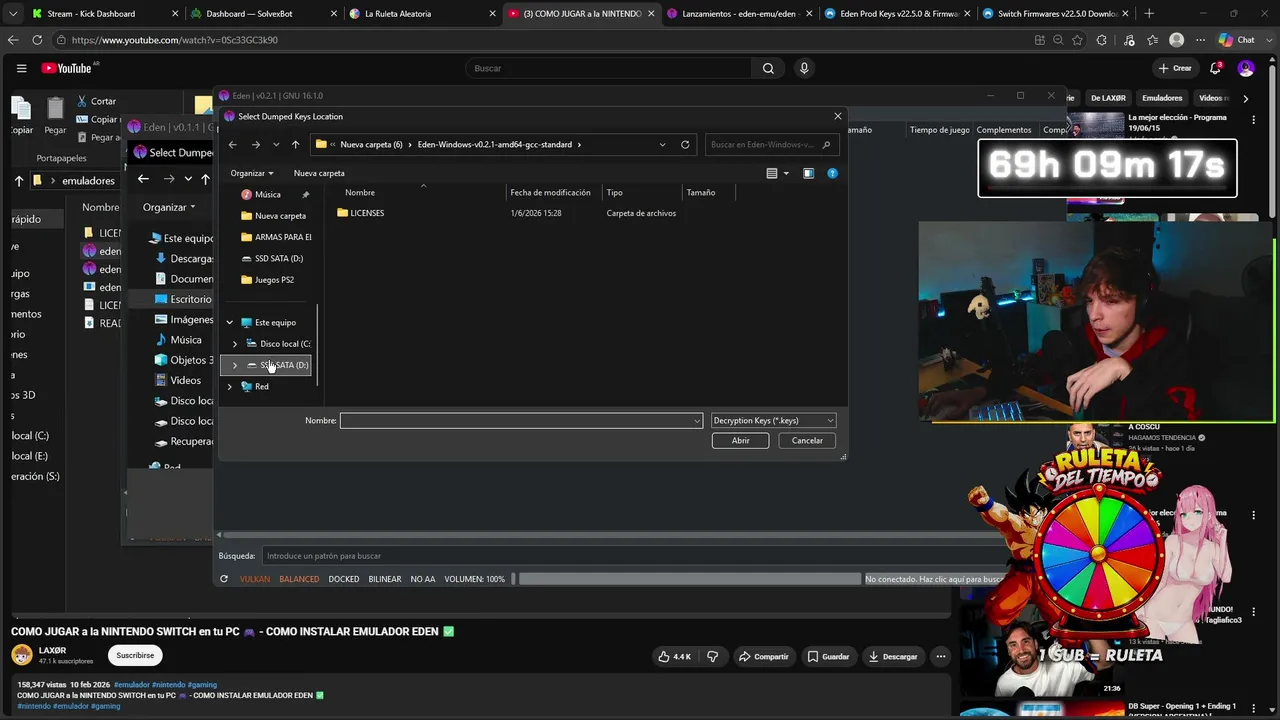Switch to 'Switch Firmwares v22.5.0' tab
The height and width of the screenshot is (720, 1280).
(x=1055, y=14)
